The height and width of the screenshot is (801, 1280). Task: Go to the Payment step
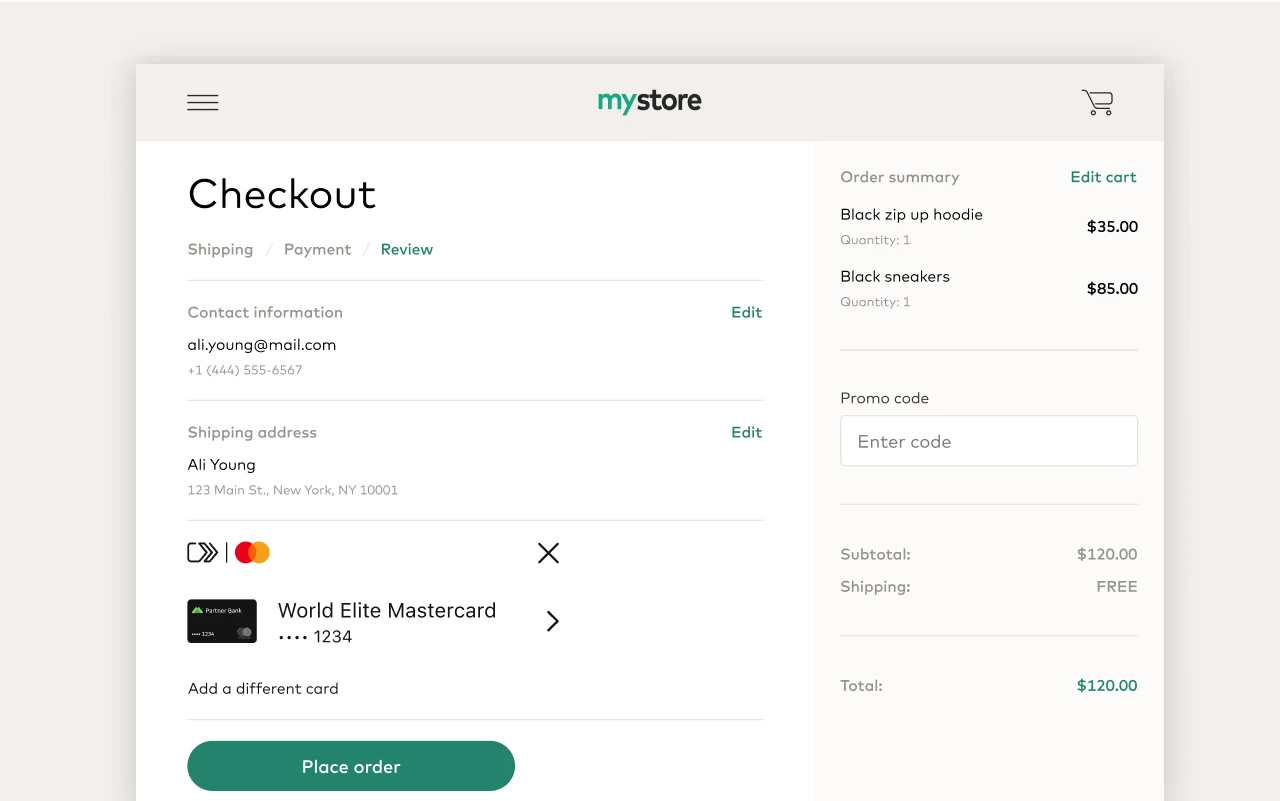pos(317,249)
